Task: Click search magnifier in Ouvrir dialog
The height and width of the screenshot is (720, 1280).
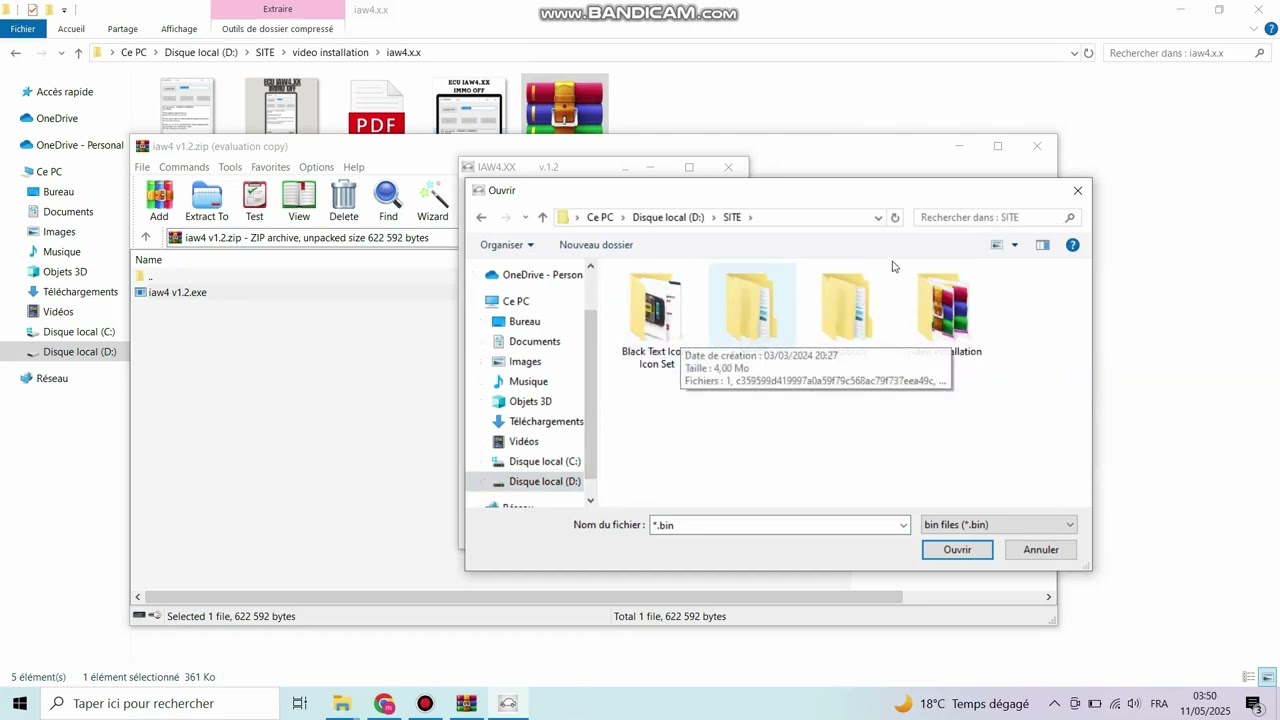Action: click(1069, 217)
